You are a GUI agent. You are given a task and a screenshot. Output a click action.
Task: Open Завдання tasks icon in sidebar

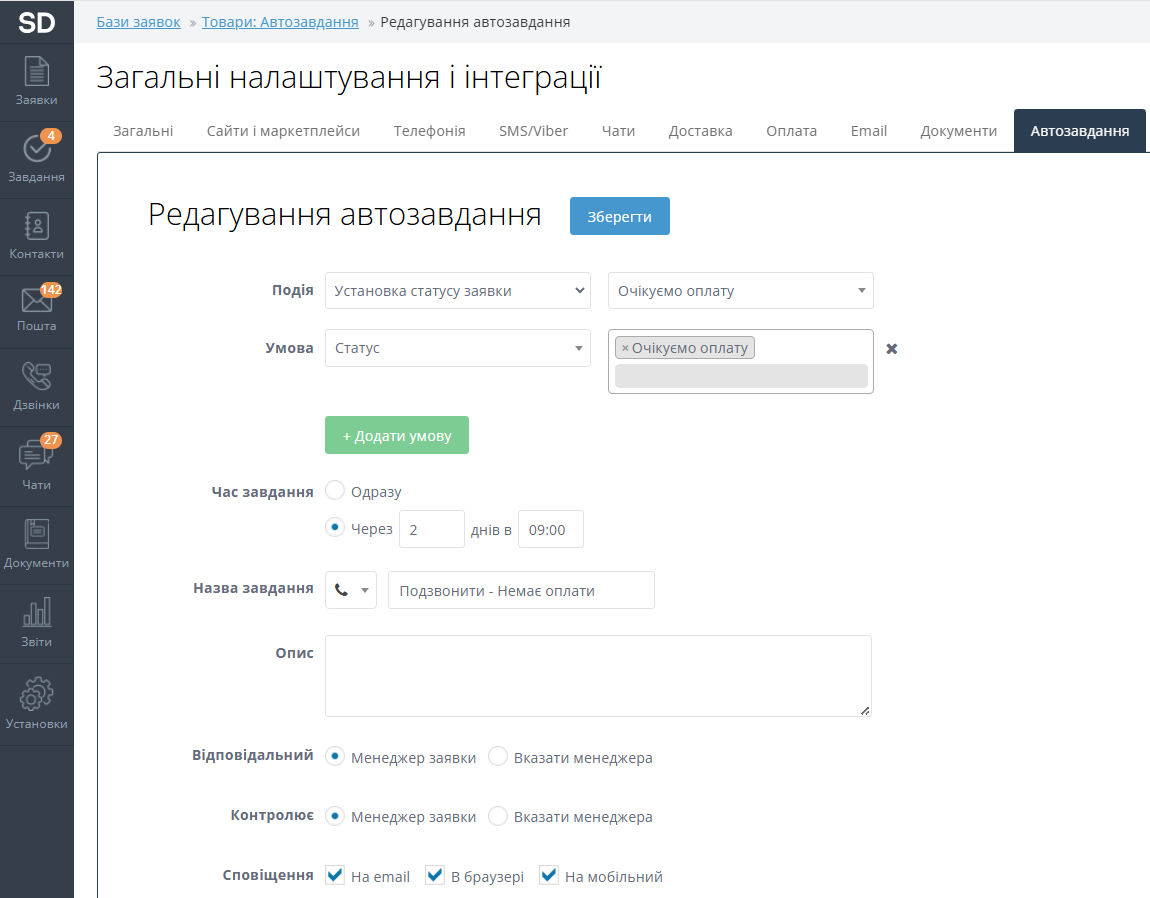click(36, 158)
